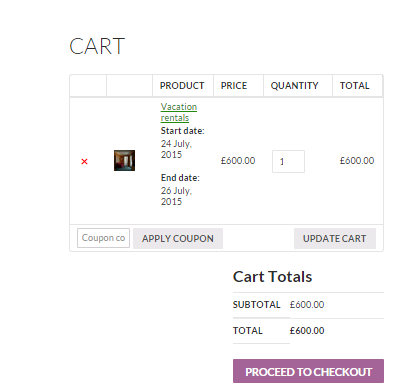
Task: Open the Vacation rentals product link
Action: tap(179, 112)
